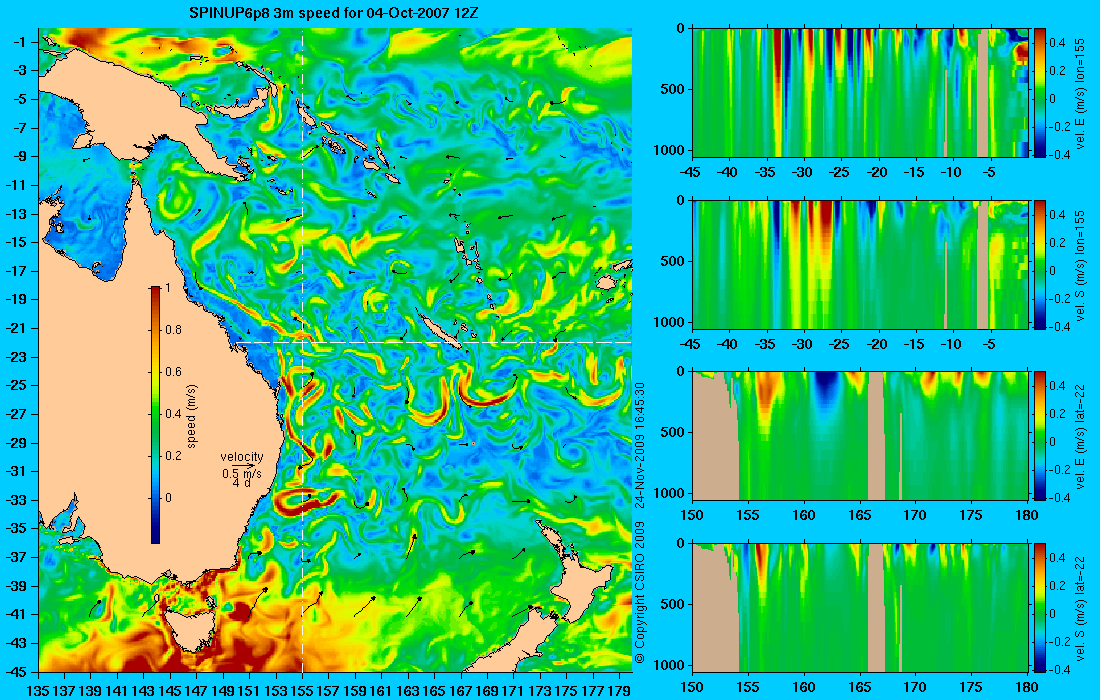Click the "velocity" legend label

(x=241, y=457)
